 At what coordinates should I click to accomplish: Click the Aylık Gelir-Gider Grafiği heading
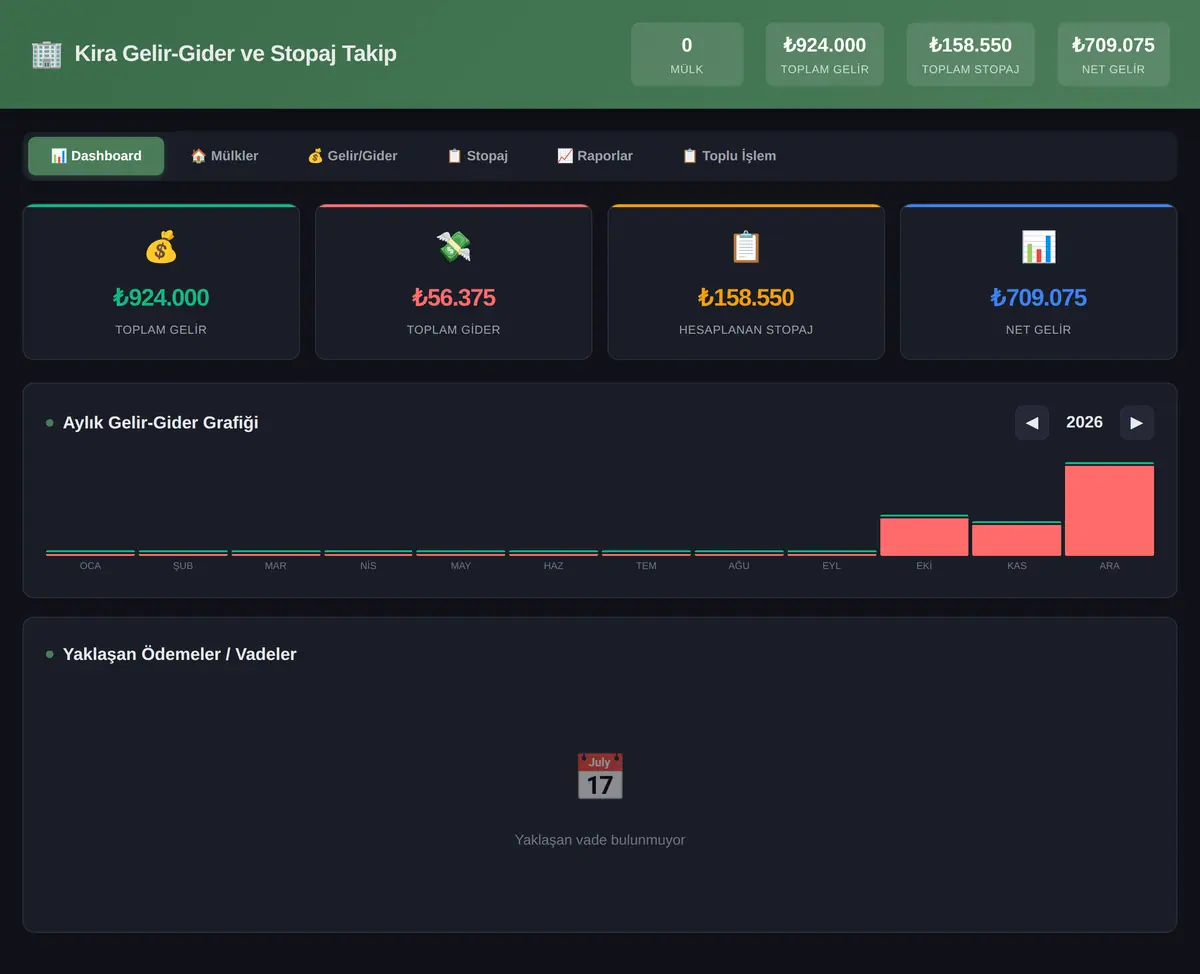161,423
